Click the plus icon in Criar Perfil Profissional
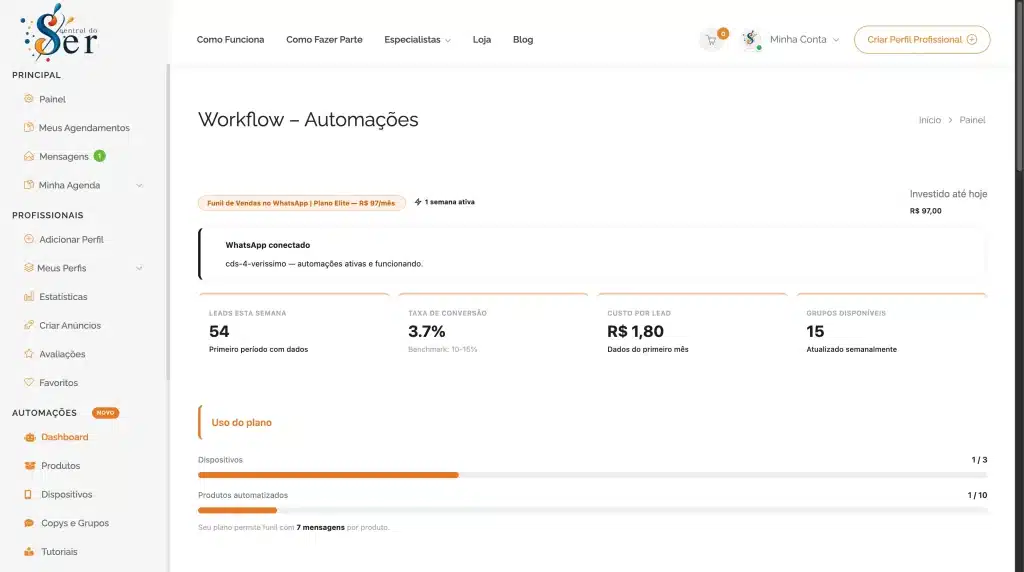Image resolution: width=1024 pixels, height=572 pixels. [972, 39]
